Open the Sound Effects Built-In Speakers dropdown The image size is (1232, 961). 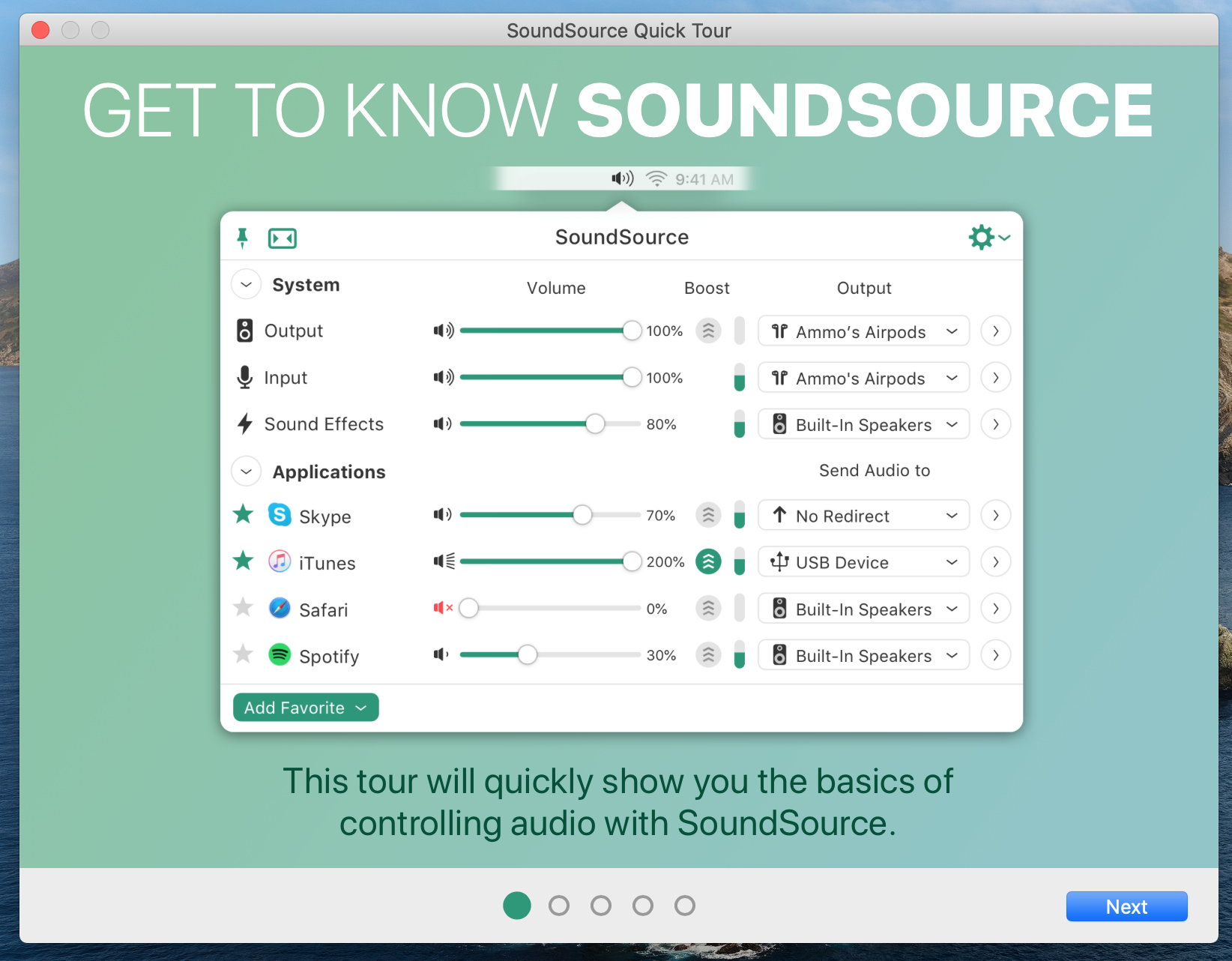point(864,424)
